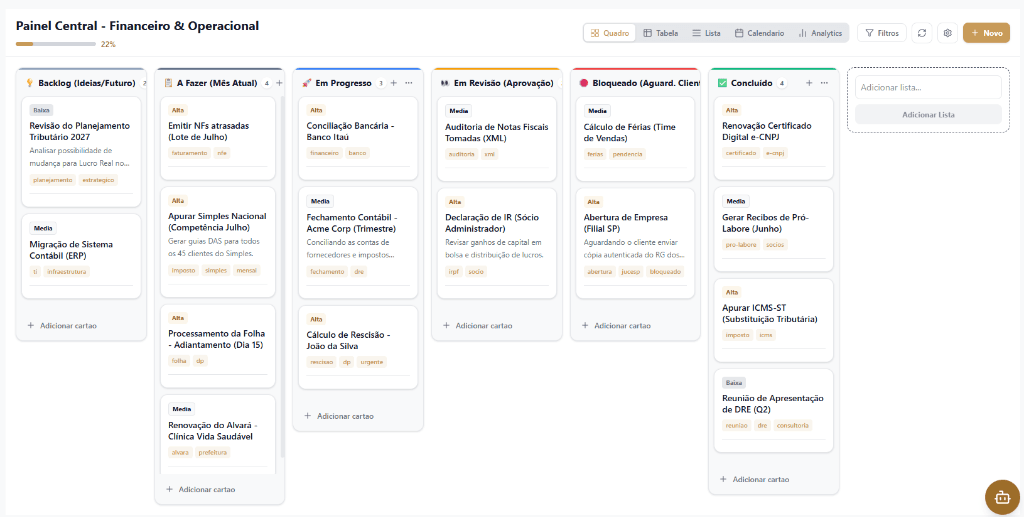Open card Processamento da Folha - Adiantamento

coord(218,346)
